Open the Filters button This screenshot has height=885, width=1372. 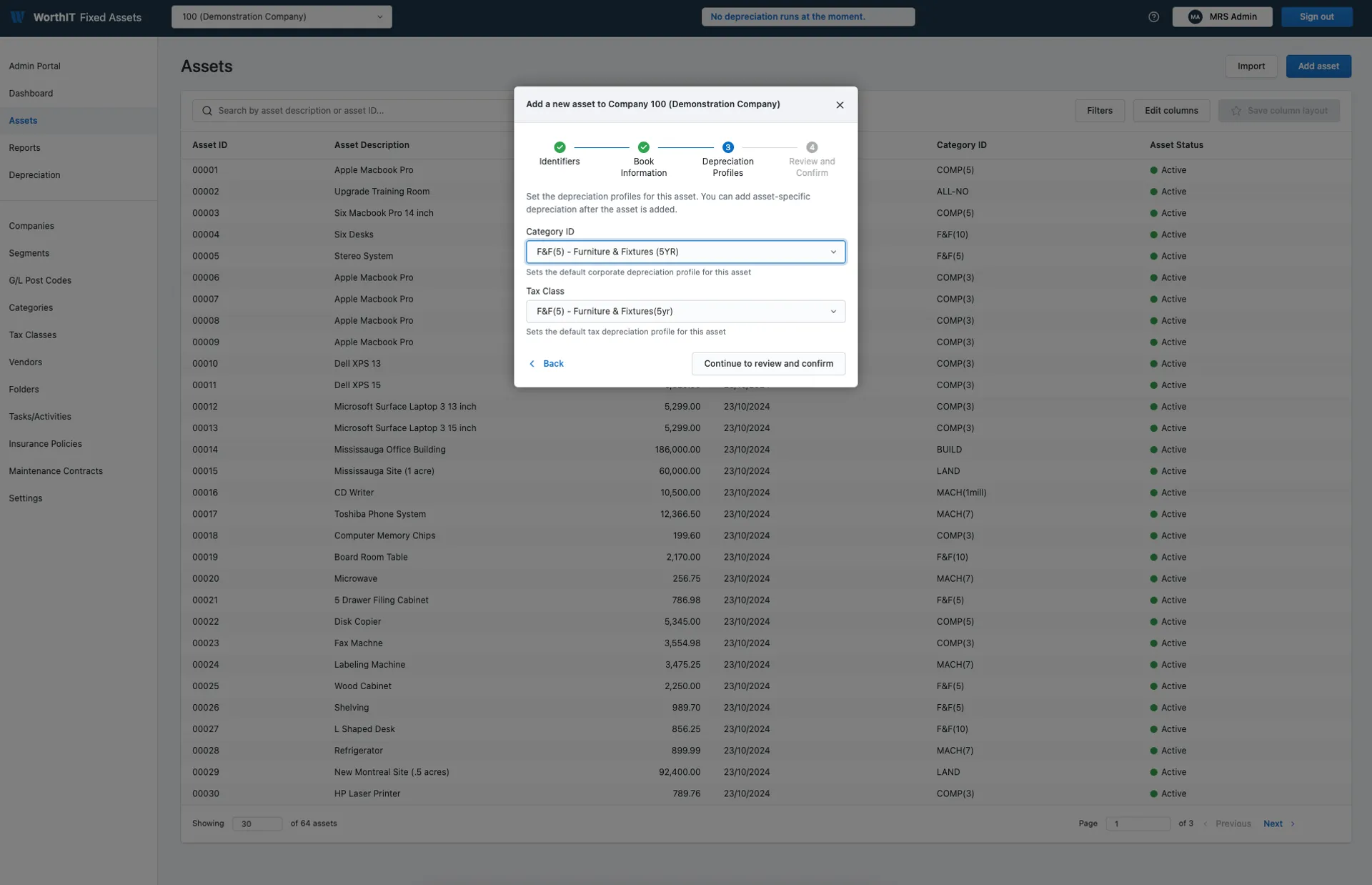pyautogui.click(x=1099, y=110)
